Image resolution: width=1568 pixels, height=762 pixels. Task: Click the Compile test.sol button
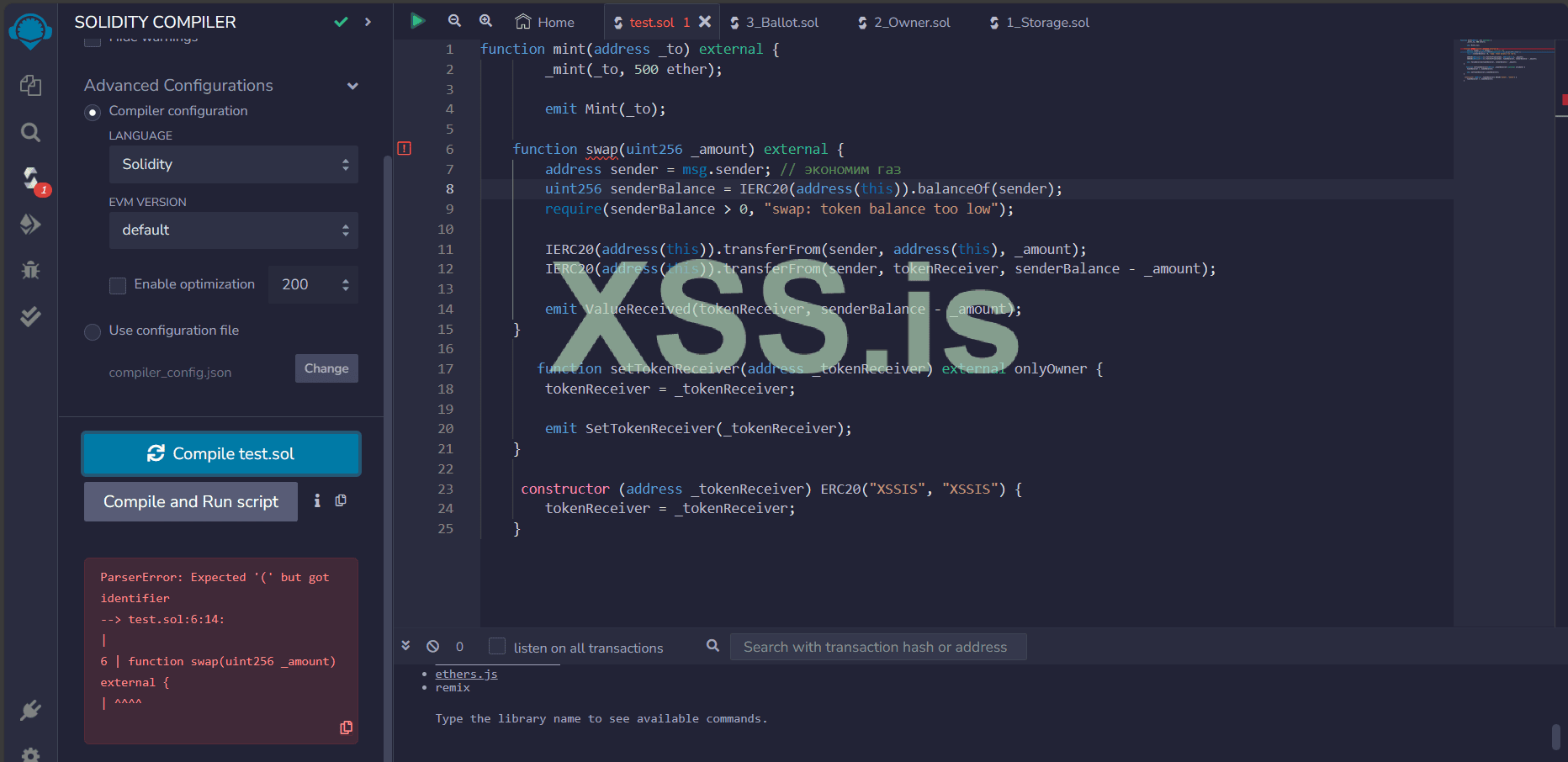[221, 453]
